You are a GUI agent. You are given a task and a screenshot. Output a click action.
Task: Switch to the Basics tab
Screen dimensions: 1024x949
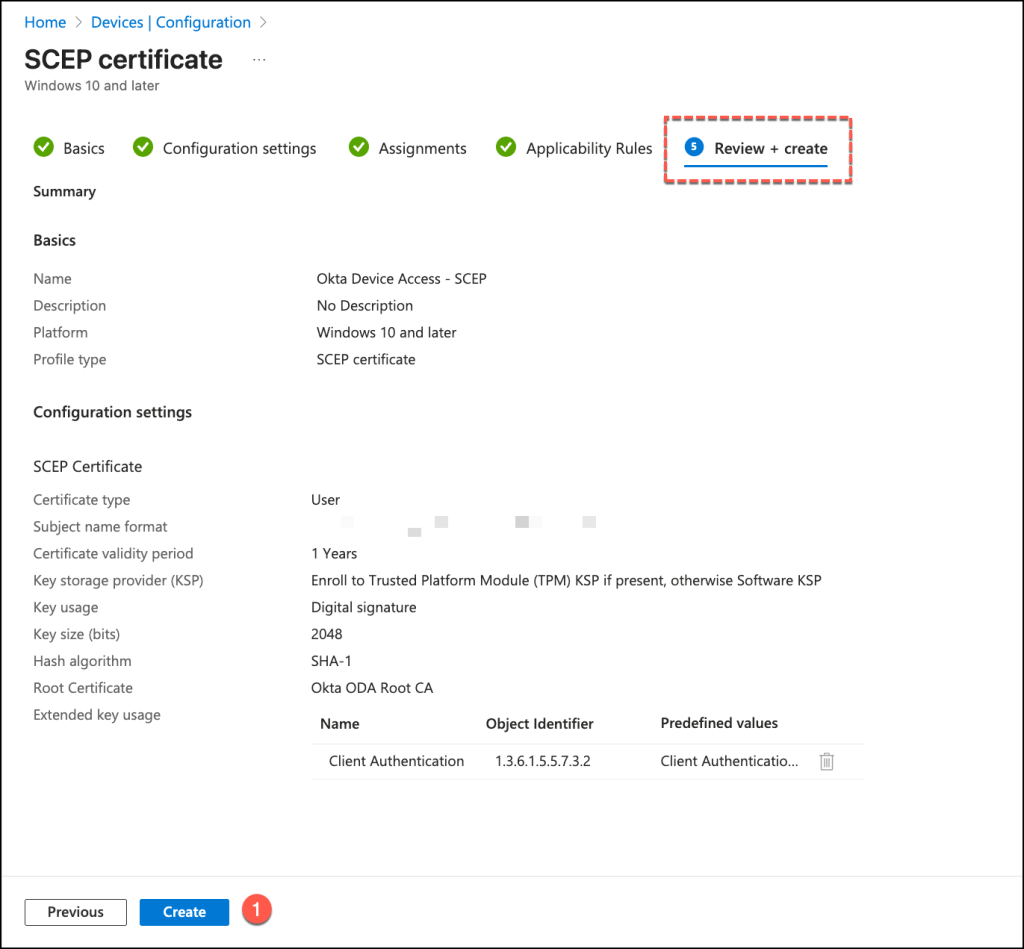coord(83,148)
